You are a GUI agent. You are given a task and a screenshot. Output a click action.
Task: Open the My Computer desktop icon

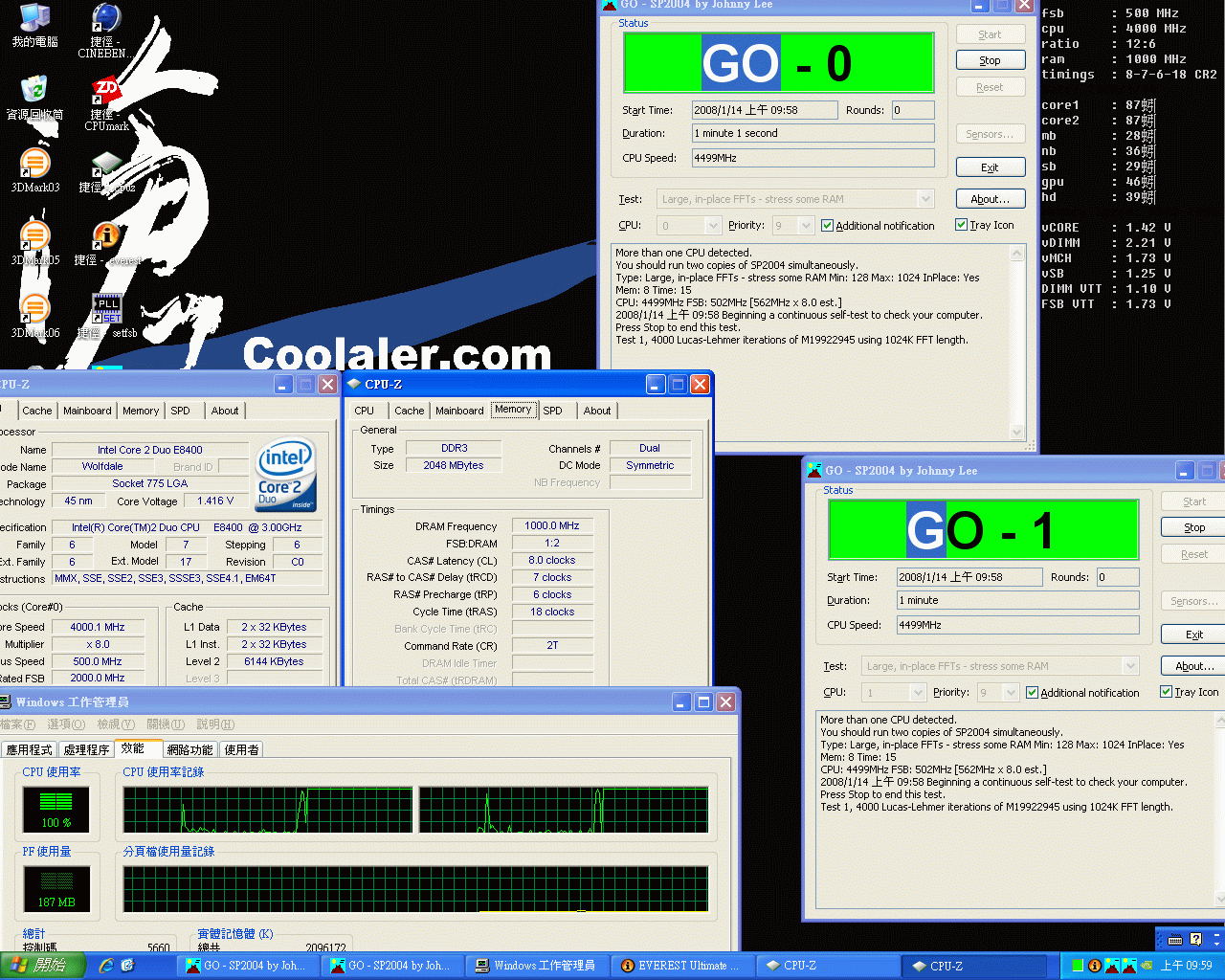[34, 25]
